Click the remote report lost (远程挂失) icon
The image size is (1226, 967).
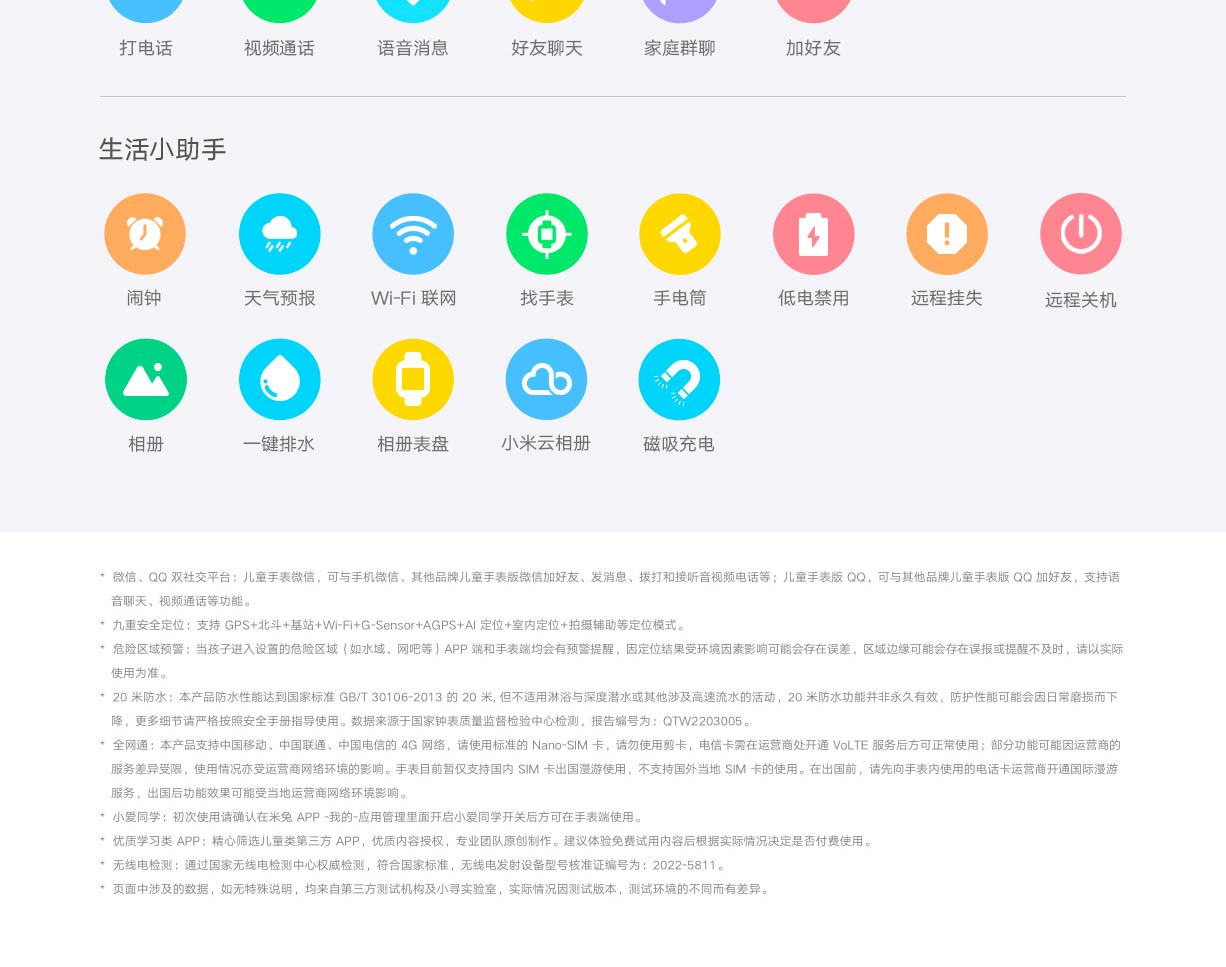point(947,234)
